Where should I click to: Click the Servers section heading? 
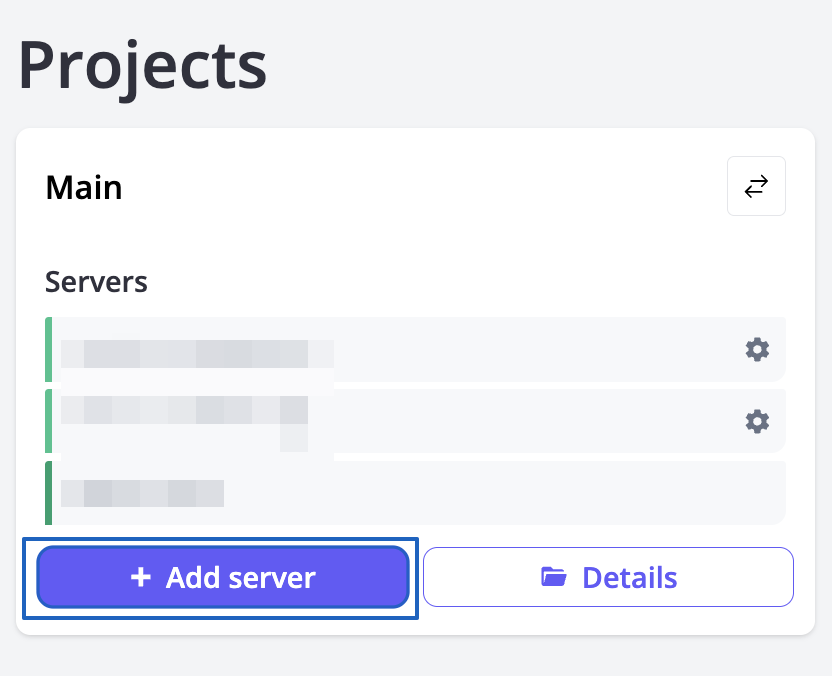(x=96, y=282)
